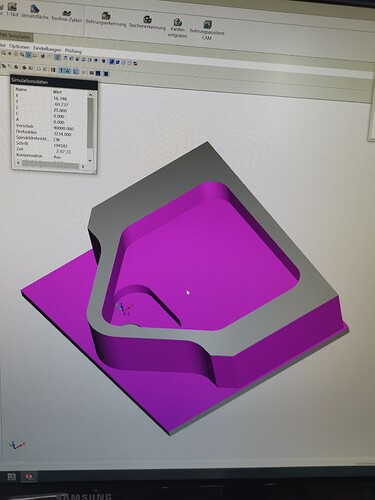Select the Toolbox-Zyklen icon

pos(67,16)
